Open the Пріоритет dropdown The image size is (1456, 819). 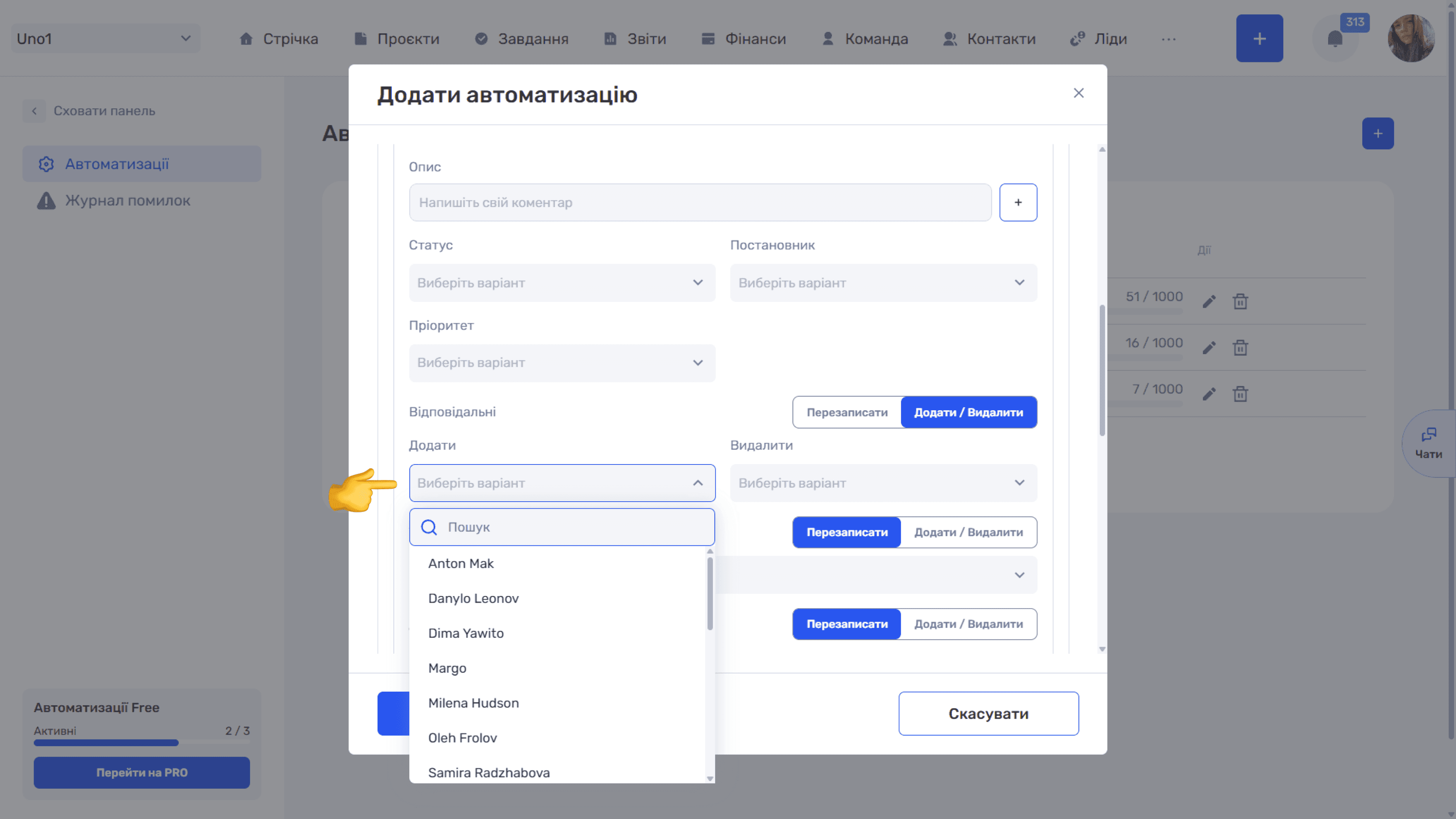point(562,363)
